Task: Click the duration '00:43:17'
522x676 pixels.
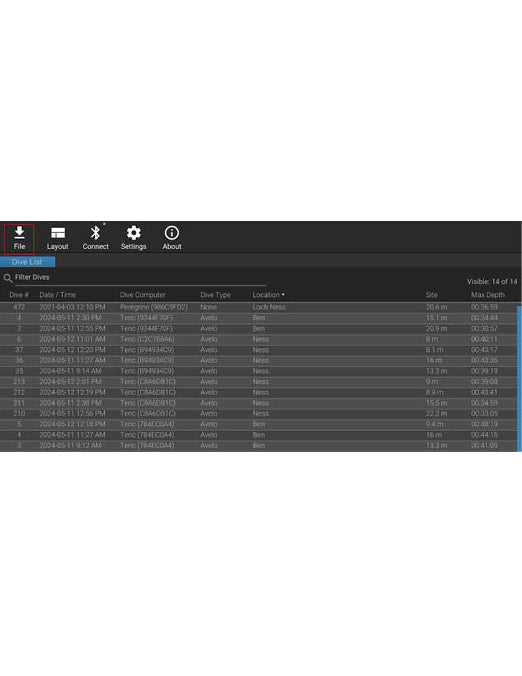Action: click(x=484, y=350)
